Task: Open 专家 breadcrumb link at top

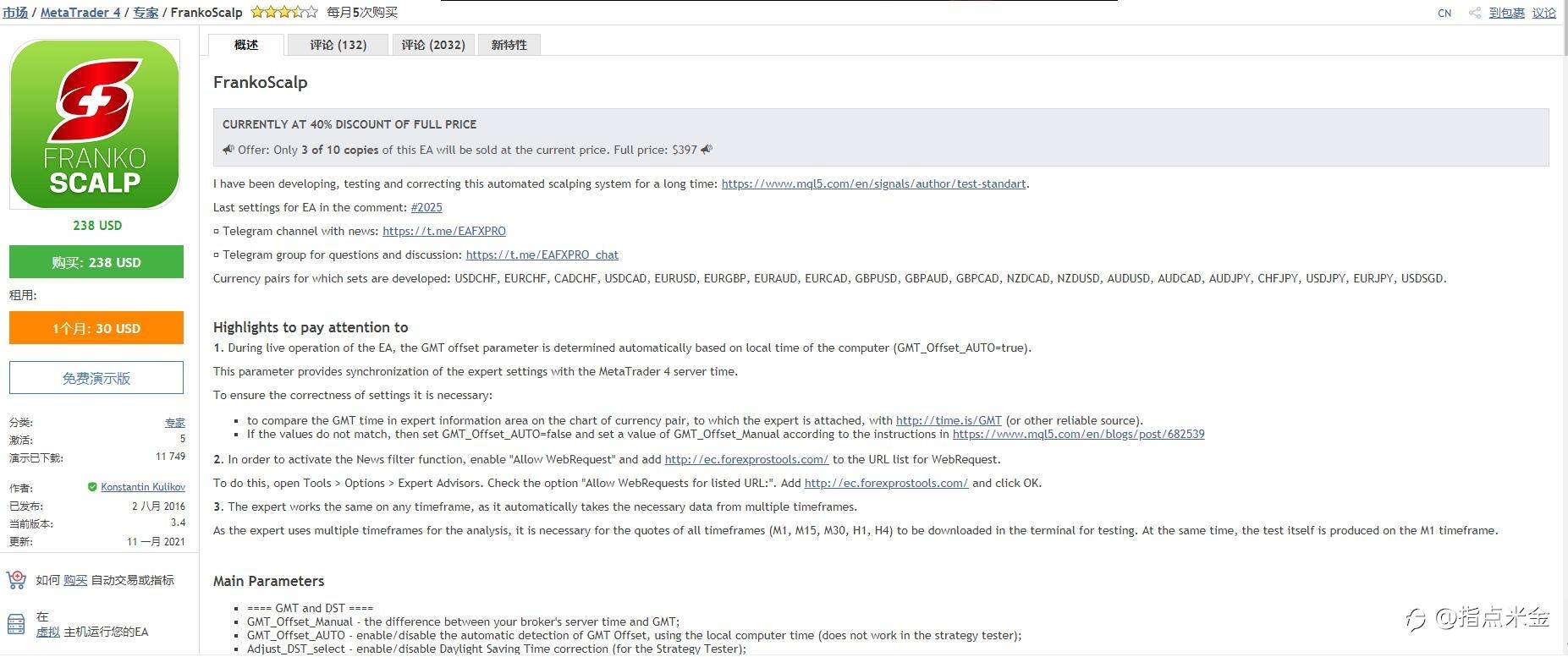Action: pos(146,13)
